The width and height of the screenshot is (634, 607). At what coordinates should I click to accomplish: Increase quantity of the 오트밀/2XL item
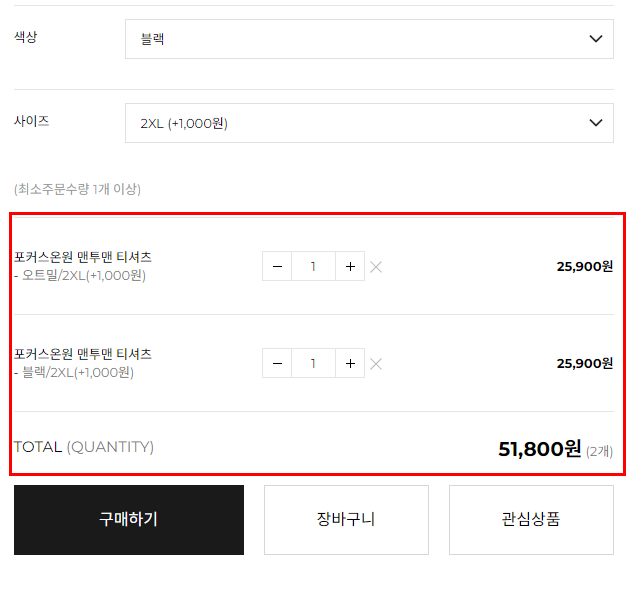(350, 266)
